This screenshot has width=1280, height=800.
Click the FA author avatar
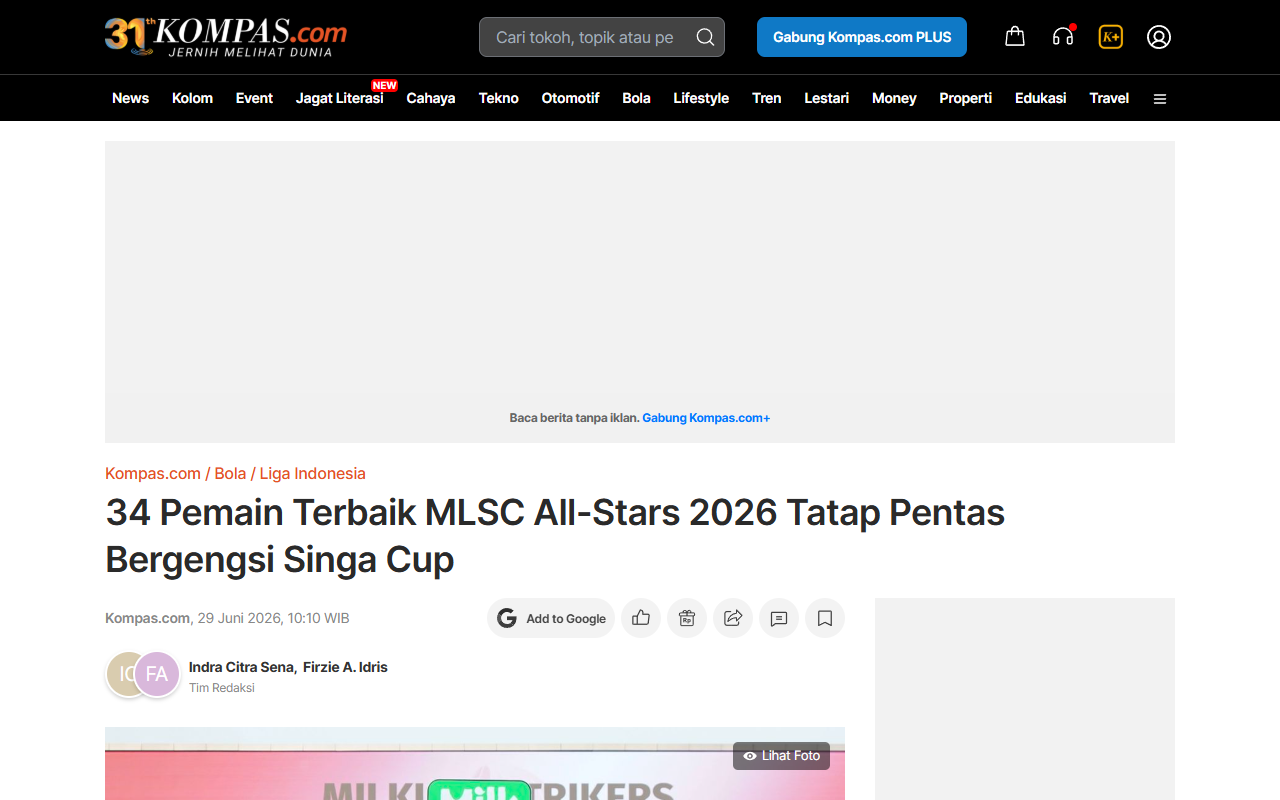pyautogui.click(x=157, y=674)
